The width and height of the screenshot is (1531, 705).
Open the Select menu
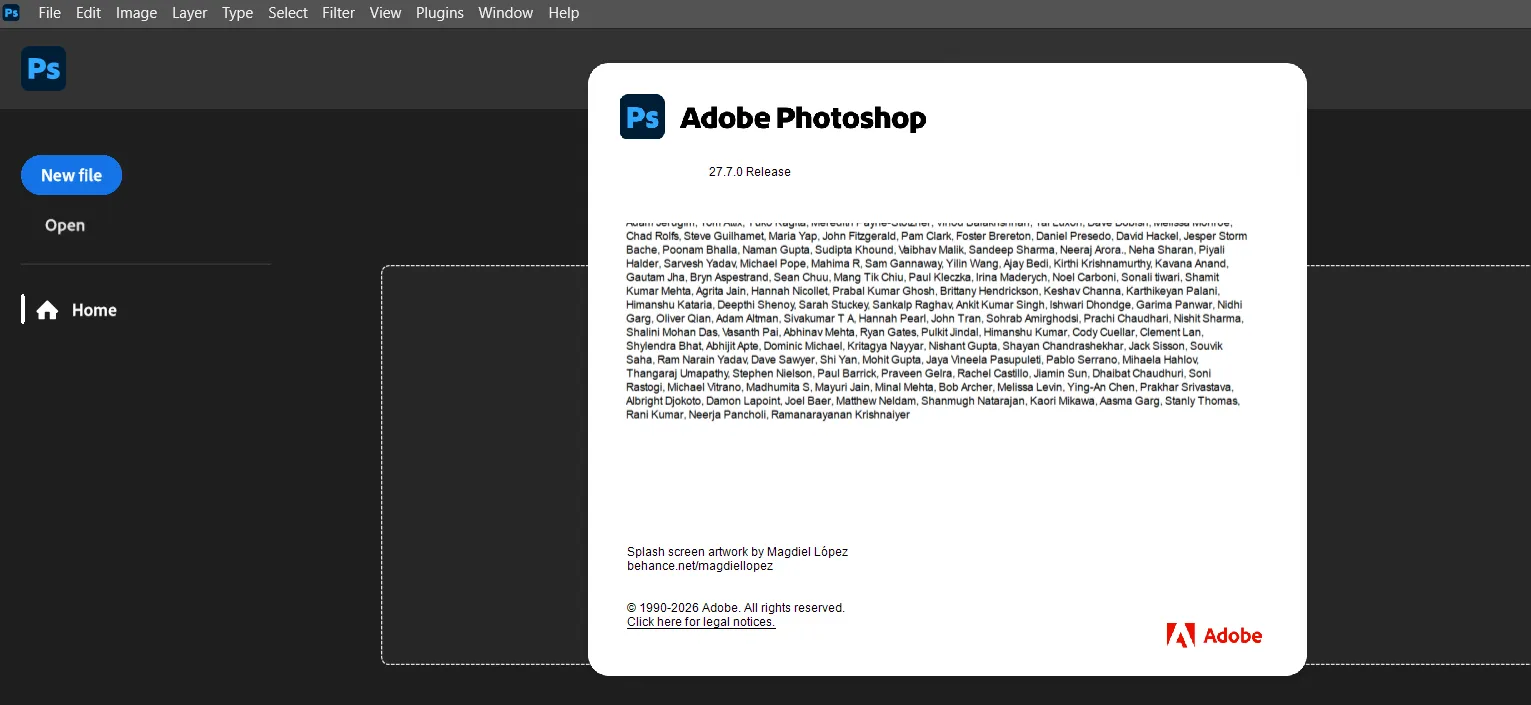pyautogui.click(x=288, y=13)
